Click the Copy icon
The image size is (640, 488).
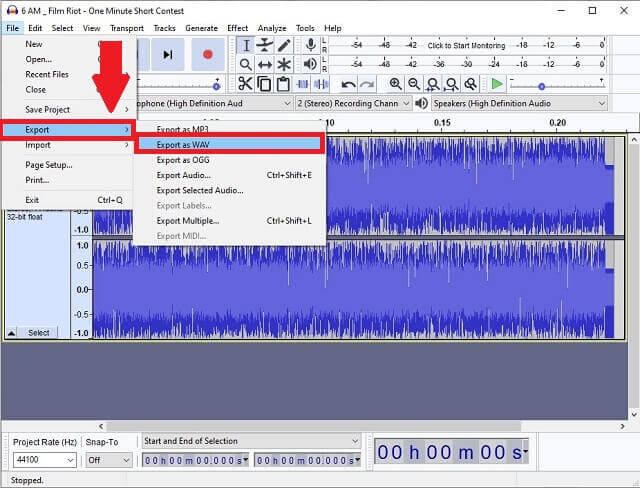[x=264, y=84]
